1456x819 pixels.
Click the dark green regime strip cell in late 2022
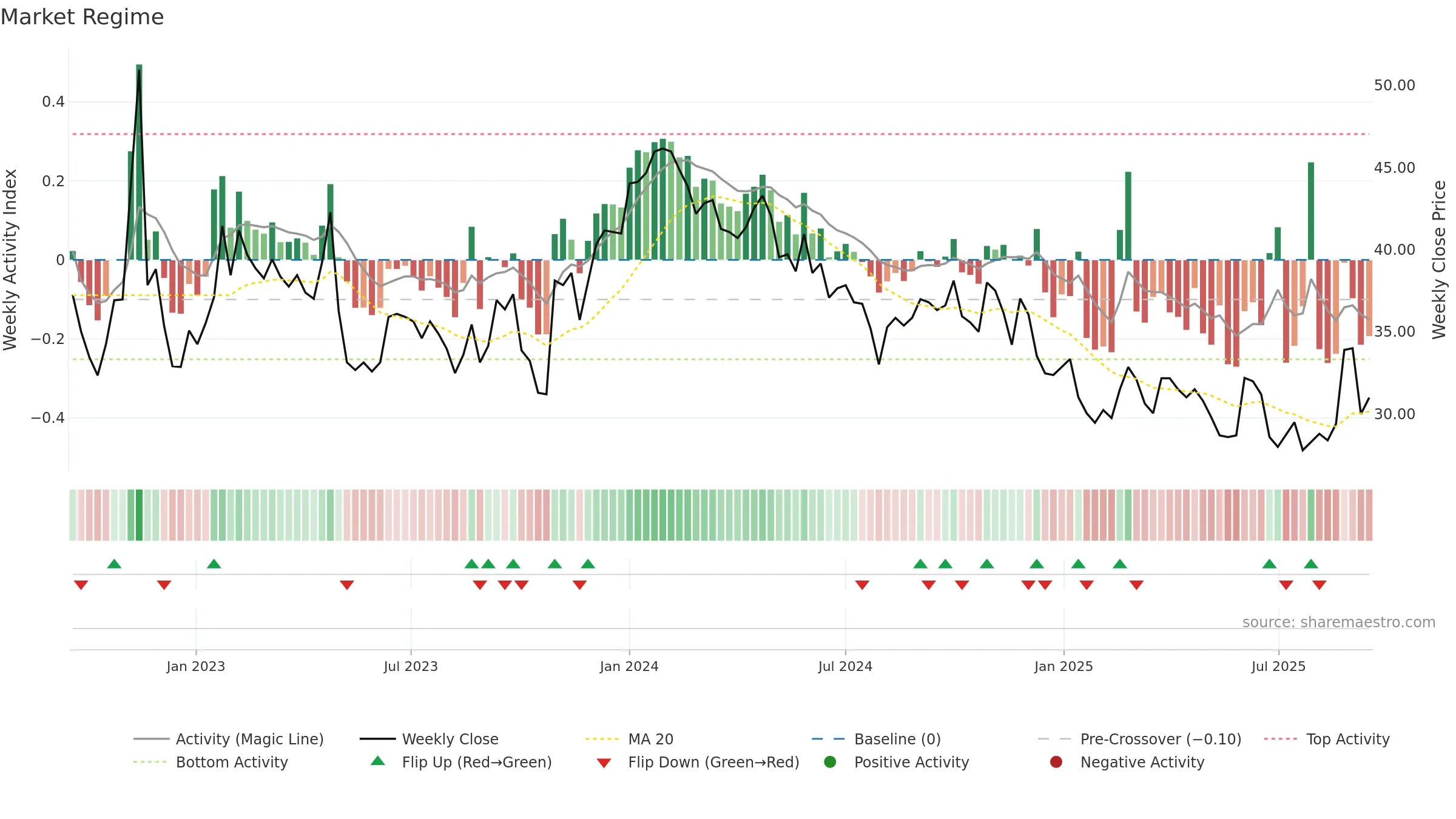point(139,515)
